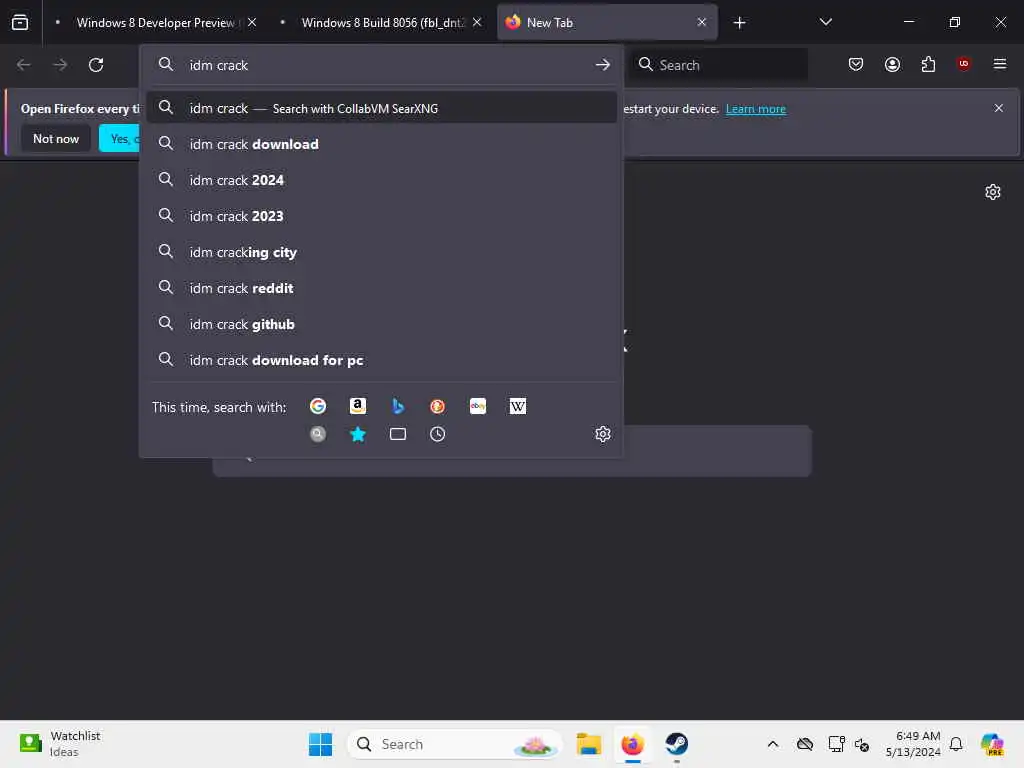
Task: Open search settings gear in dropdown
Action: coord(603,434)
